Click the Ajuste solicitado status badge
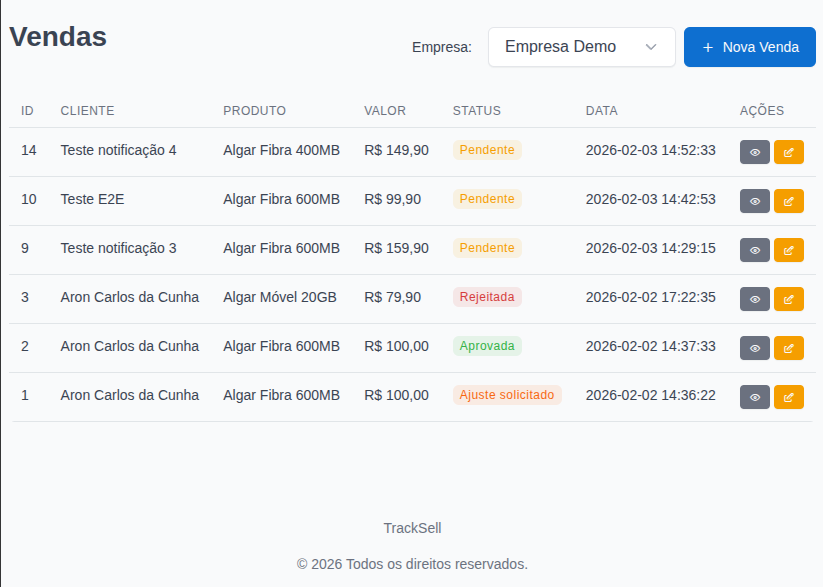This screenshot has height=587, width=823. point(507,395)
